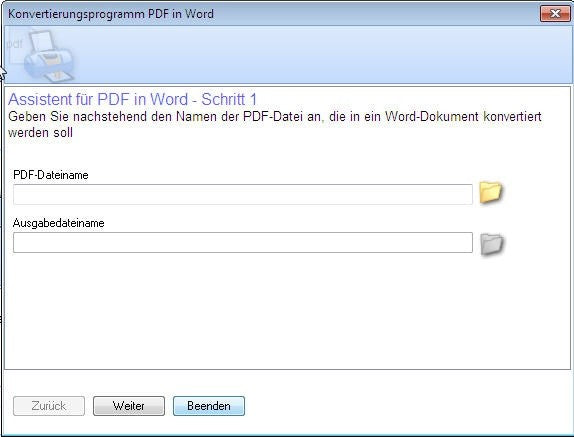Proceed with the Weiter button

pyautogui.click(x=129, y=406)
